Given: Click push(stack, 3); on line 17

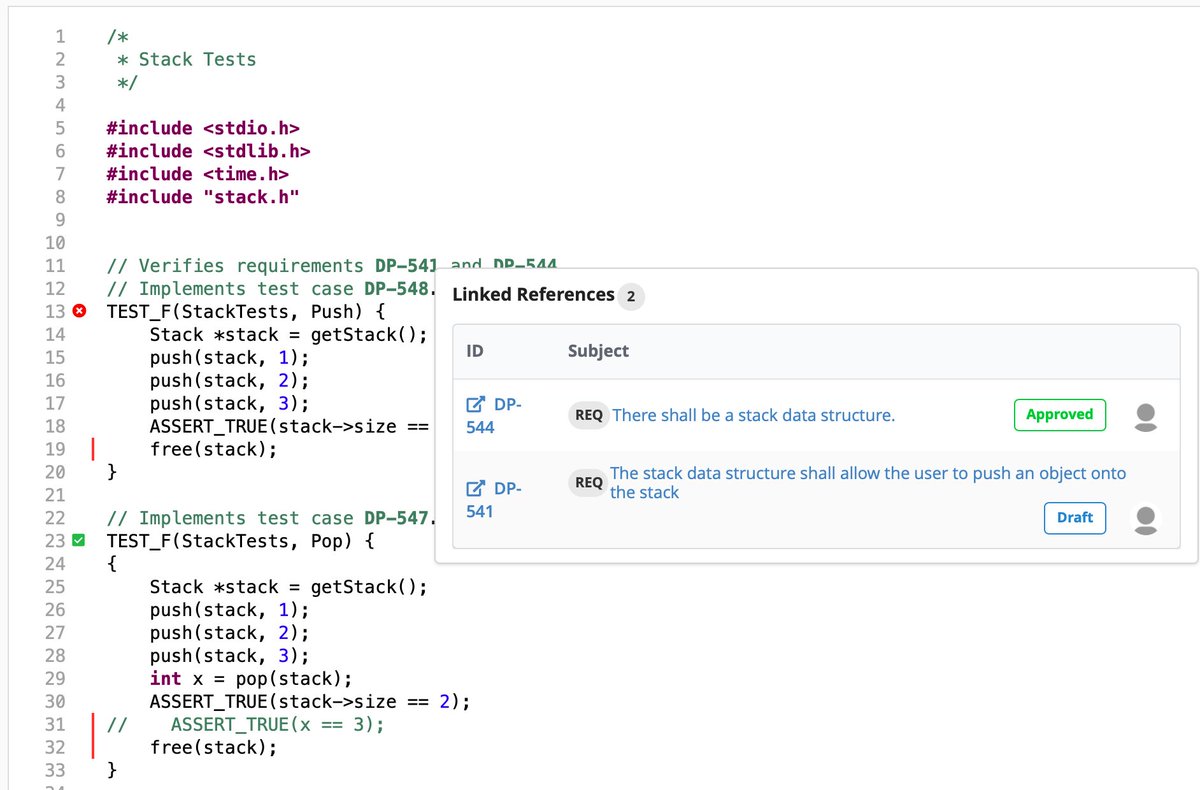Looking at the screenshot, I should coord(230,404).
